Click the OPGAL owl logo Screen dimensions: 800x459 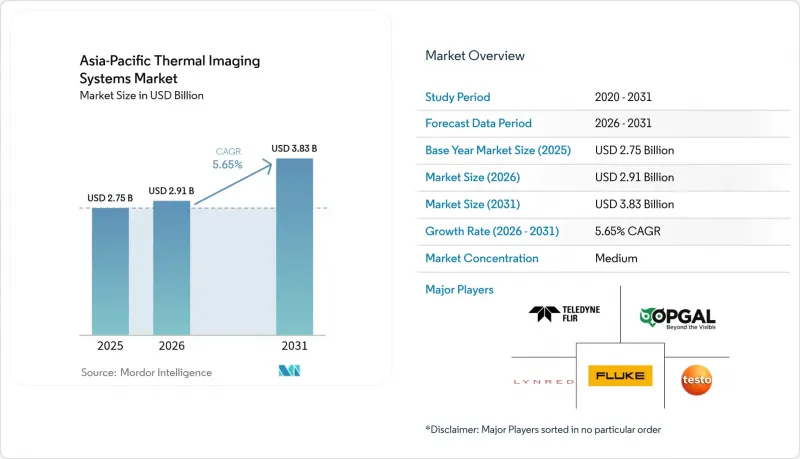(x=678, y=318)
